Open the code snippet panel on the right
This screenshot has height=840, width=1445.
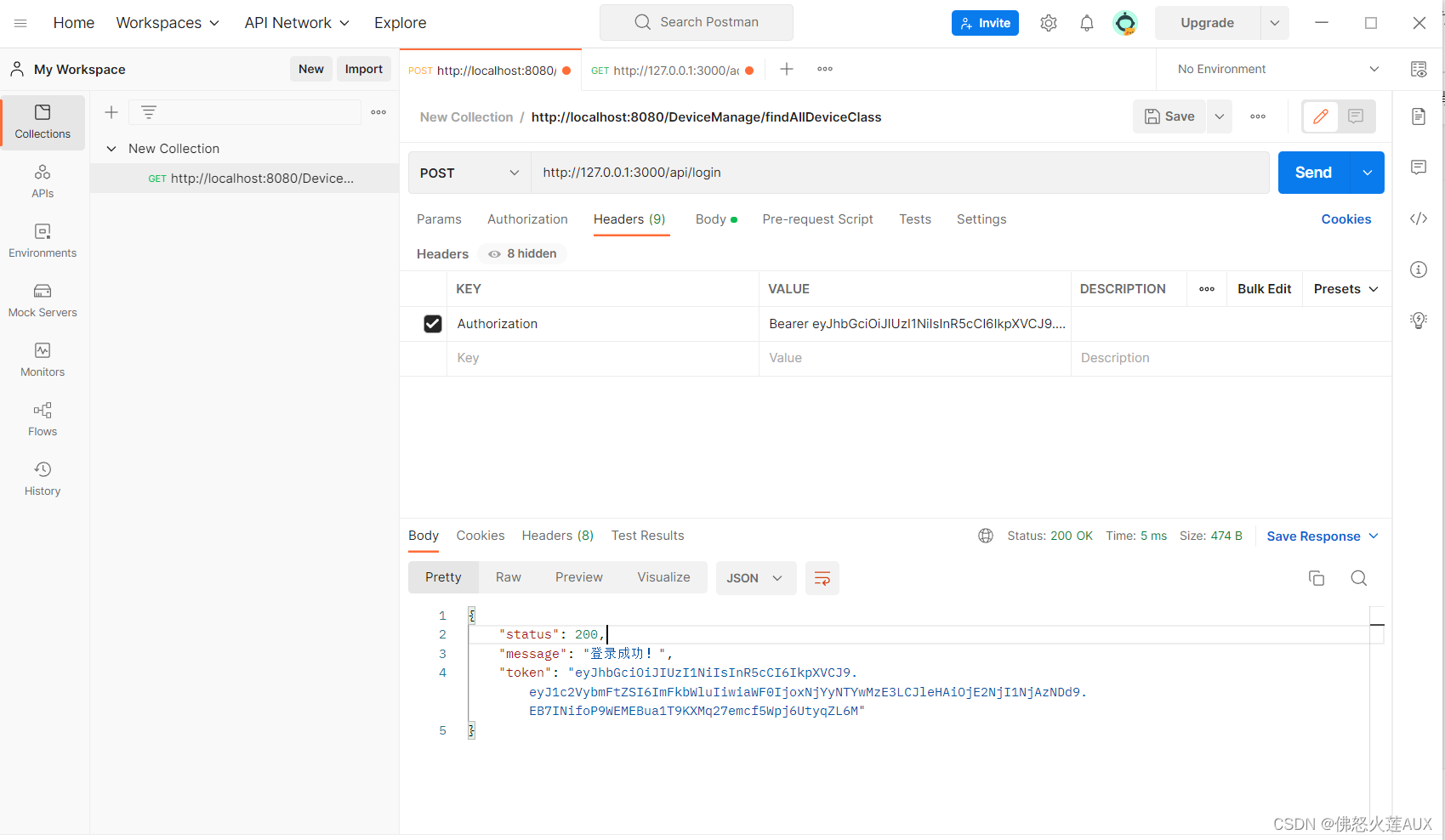point(1418,219)
